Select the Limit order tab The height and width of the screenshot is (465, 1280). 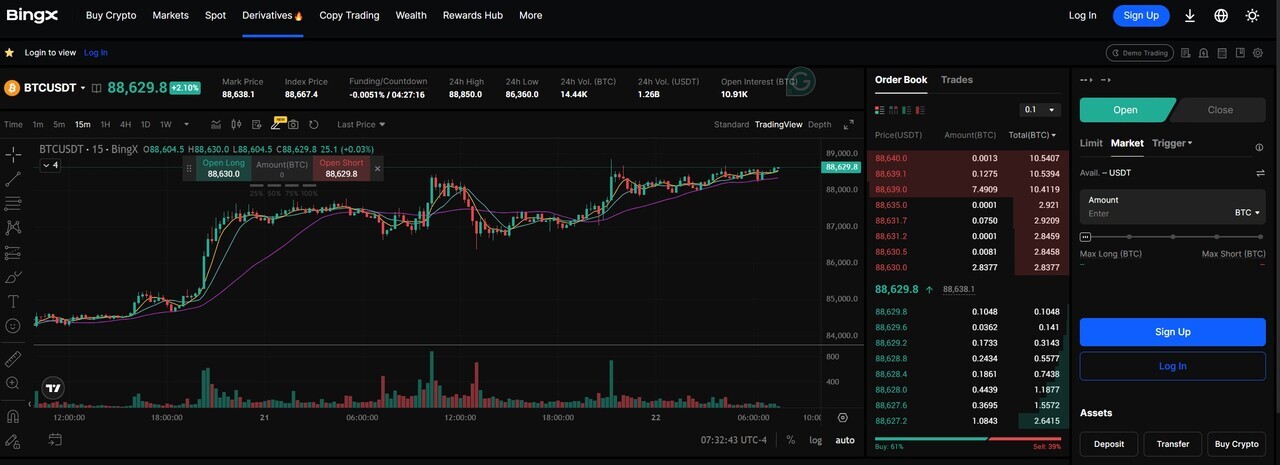click(x=1091, y=143)
